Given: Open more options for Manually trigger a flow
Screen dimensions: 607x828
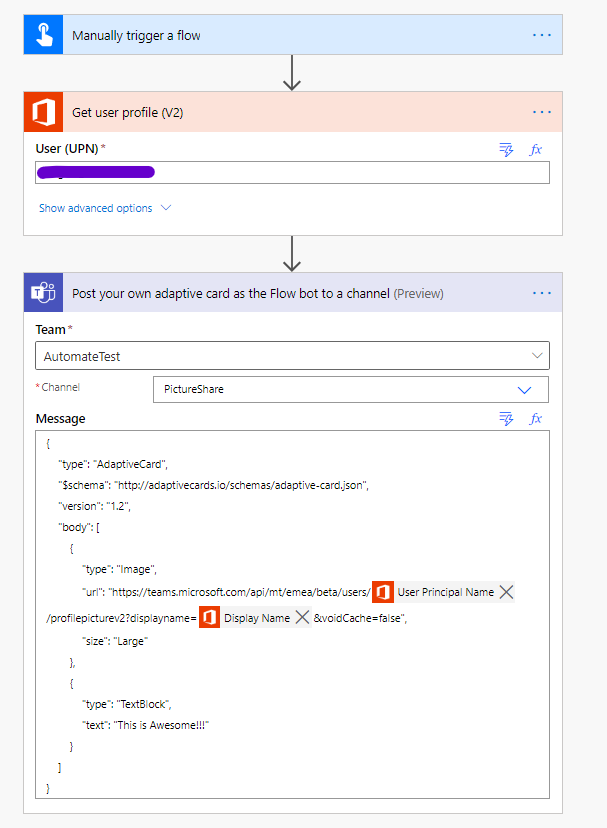Looking at the screenshot, I should 541,35.
